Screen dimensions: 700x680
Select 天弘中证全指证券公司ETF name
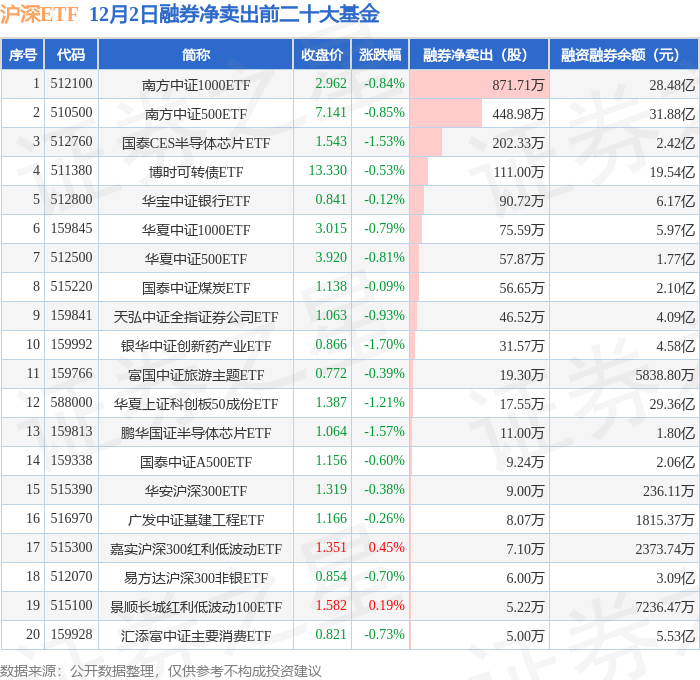pyautogui.click(x=196, y=317)
